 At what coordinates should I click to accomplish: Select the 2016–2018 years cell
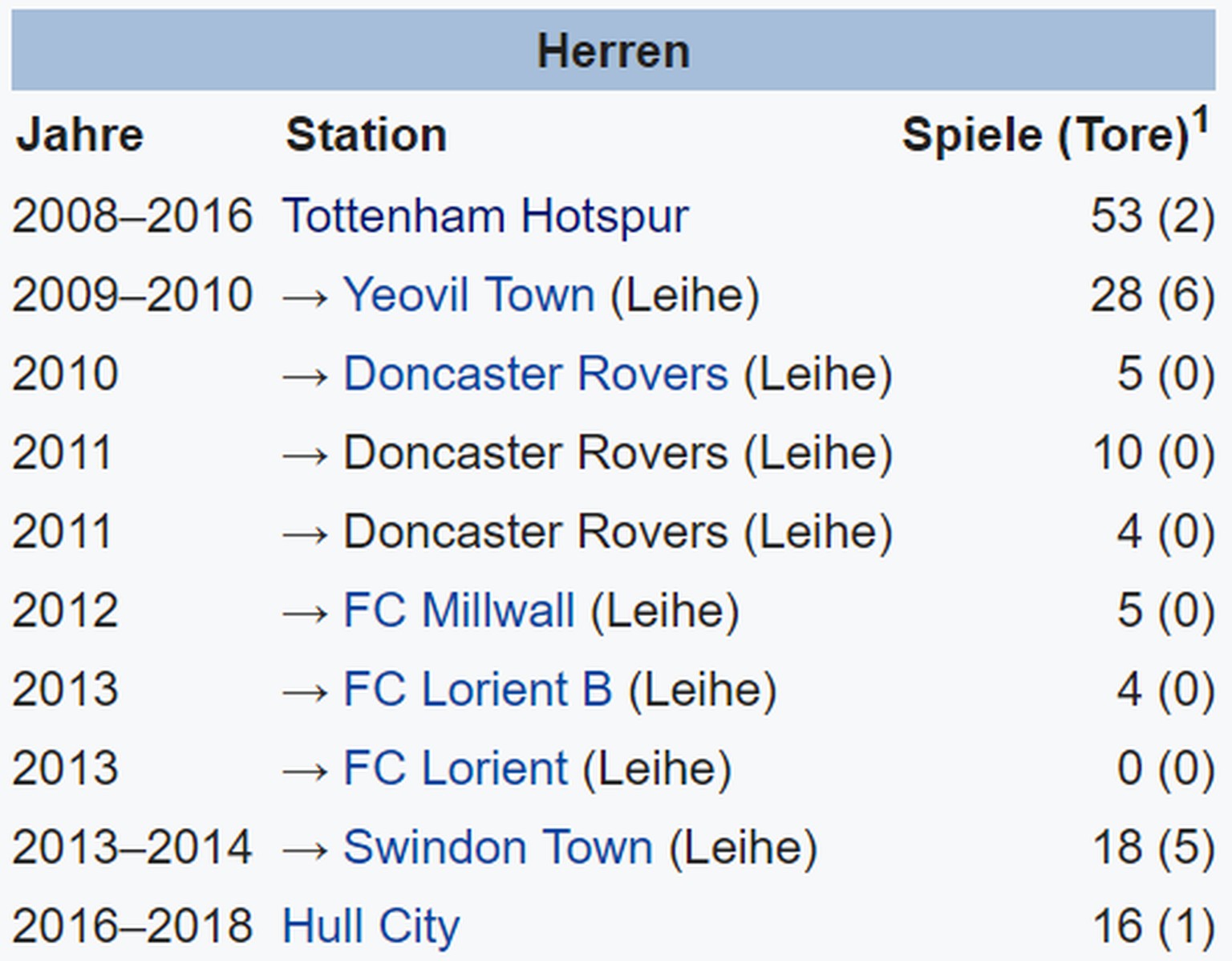pos(132,926)
